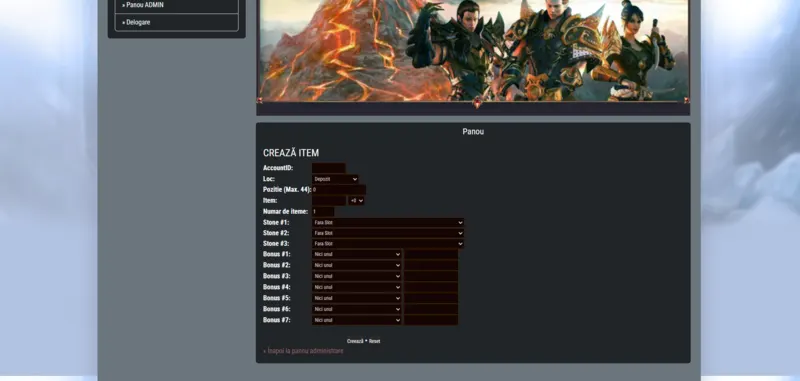Click the Bonus #2 value field

tap(431, 265)
